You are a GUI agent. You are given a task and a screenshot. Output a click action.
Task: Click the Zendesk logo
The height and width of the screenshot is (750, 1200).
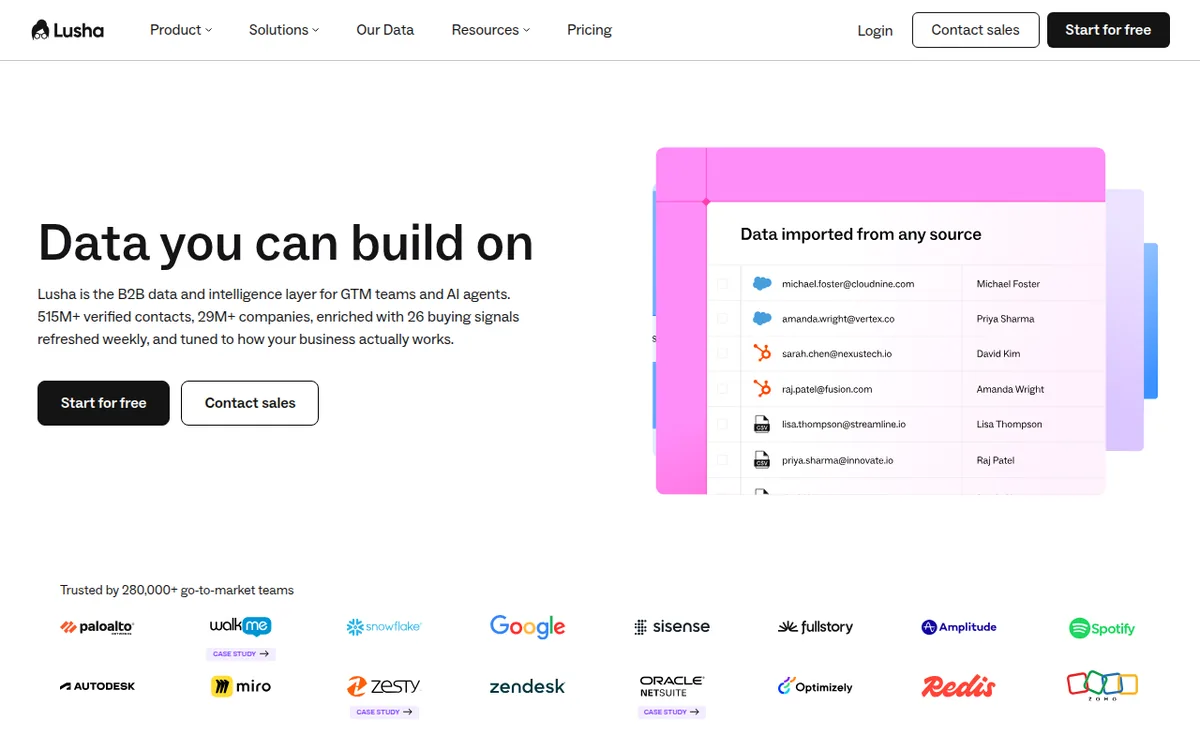pyautogui.click(x=527, y=687)
